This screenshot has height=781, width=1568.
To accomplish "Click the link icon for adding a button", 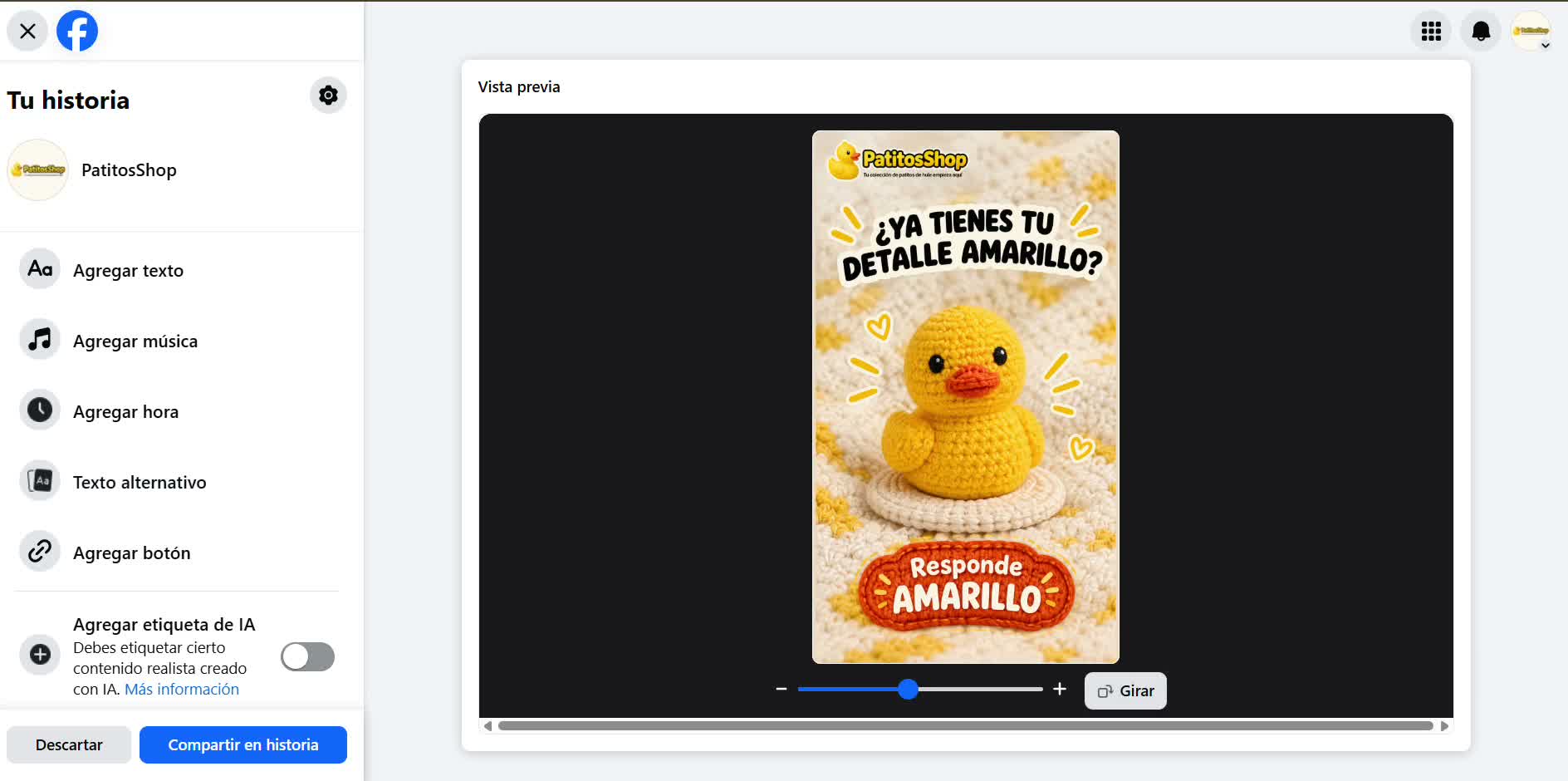I will point(40,552).
